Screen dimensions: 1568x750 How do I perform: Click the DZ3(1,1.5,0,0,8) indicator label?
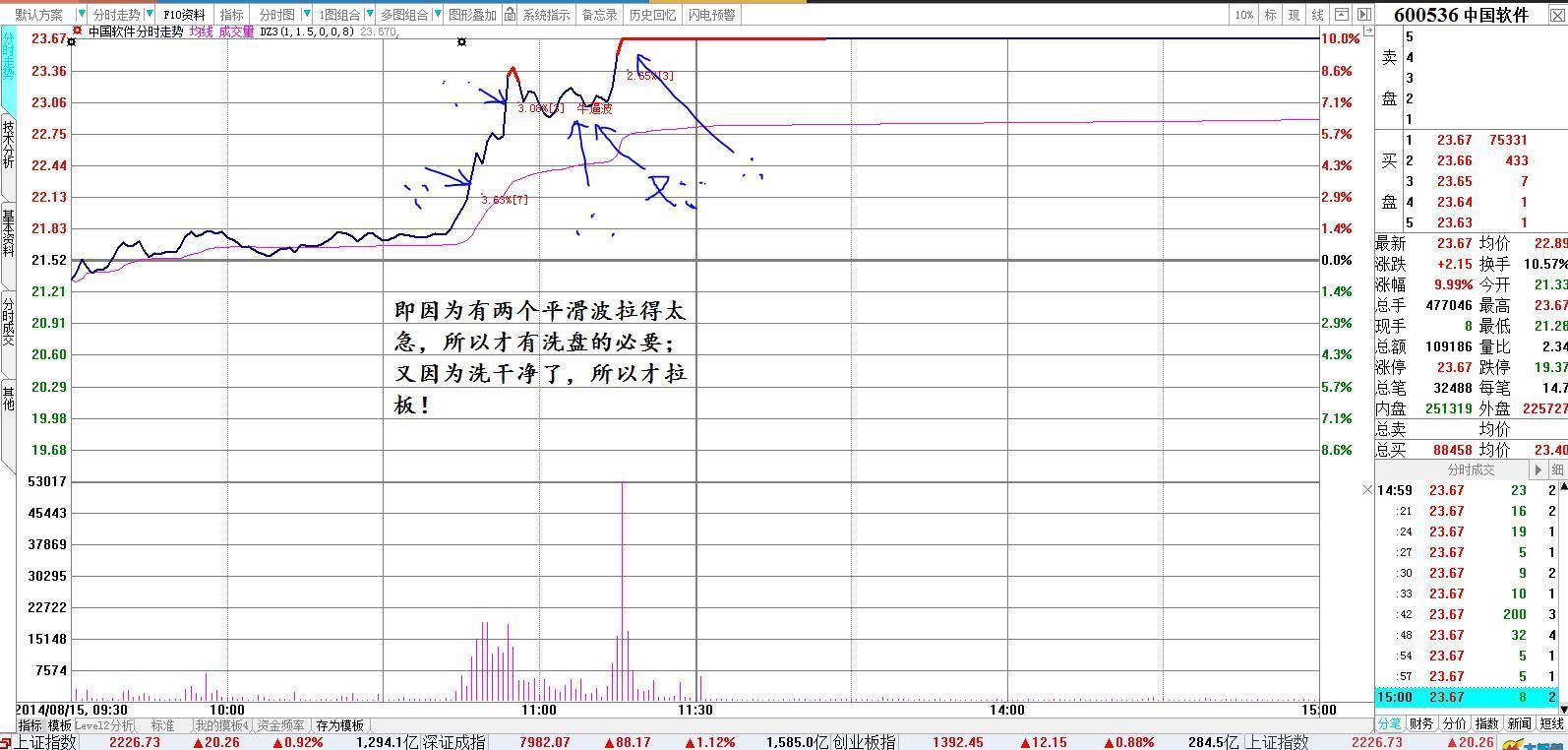(307, 31)
